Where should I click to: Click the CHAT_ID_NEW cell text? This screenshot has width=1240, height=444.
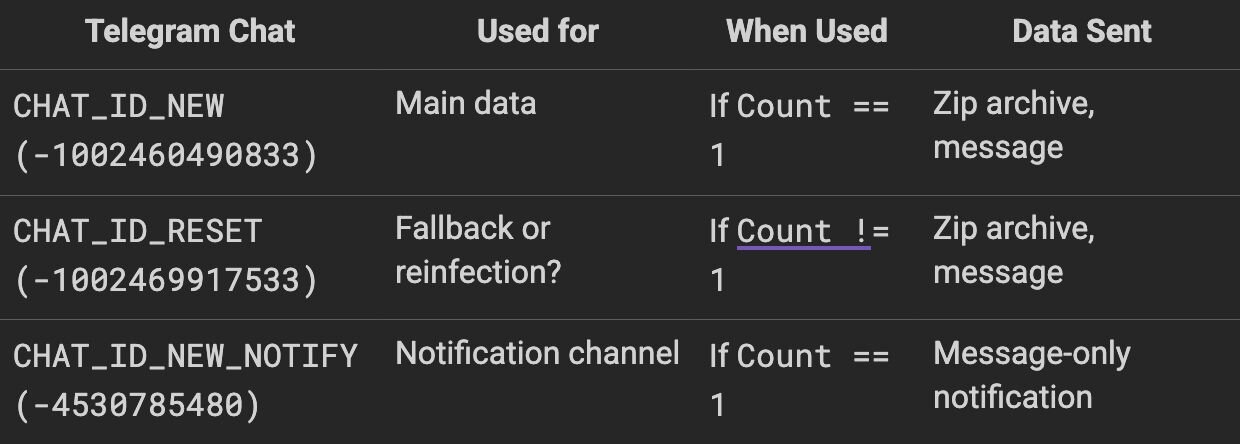pos(119,106)
